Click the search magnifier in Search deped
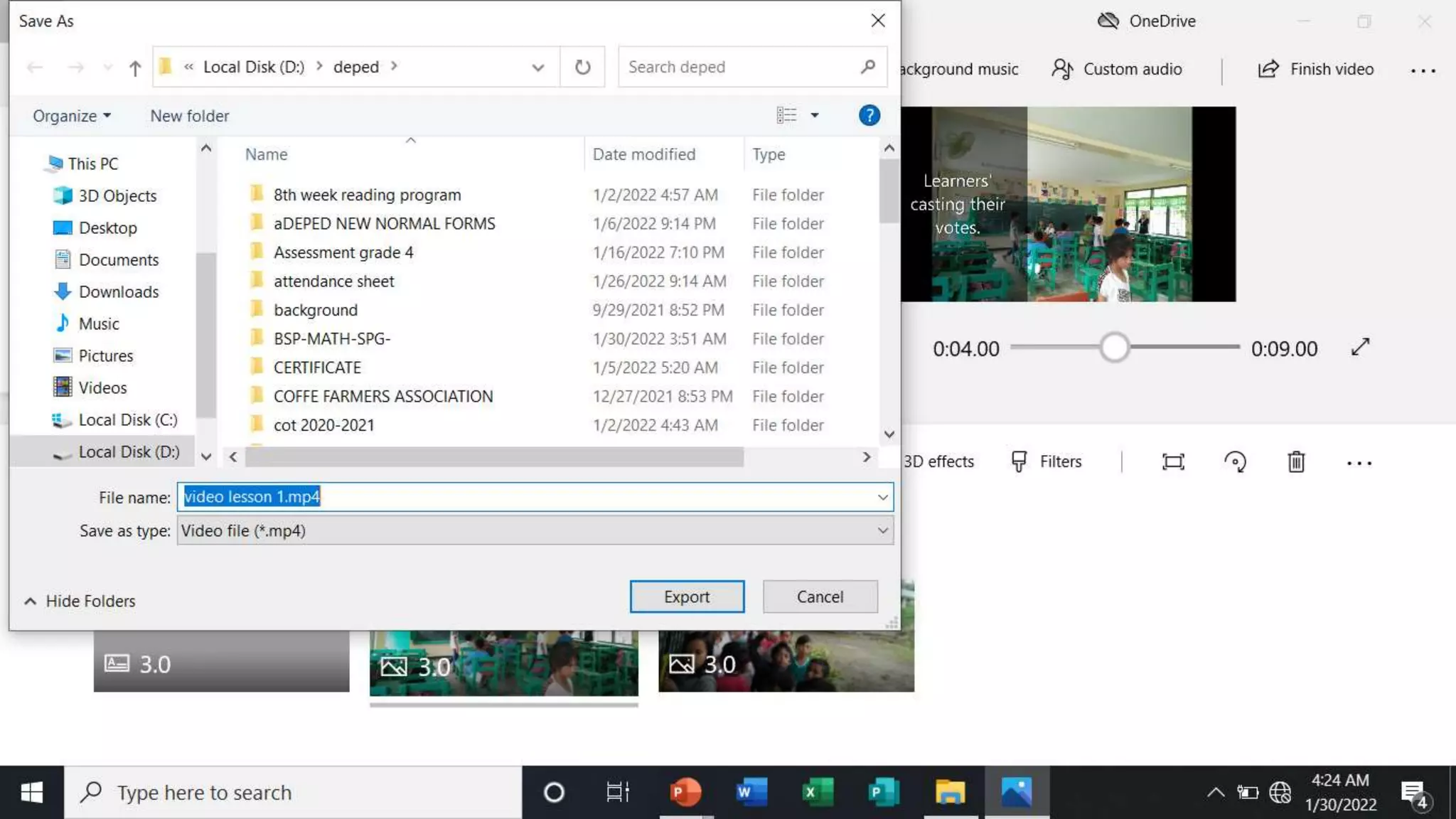This screenshot has width=1456, height=819. click(x=867, y=67)
